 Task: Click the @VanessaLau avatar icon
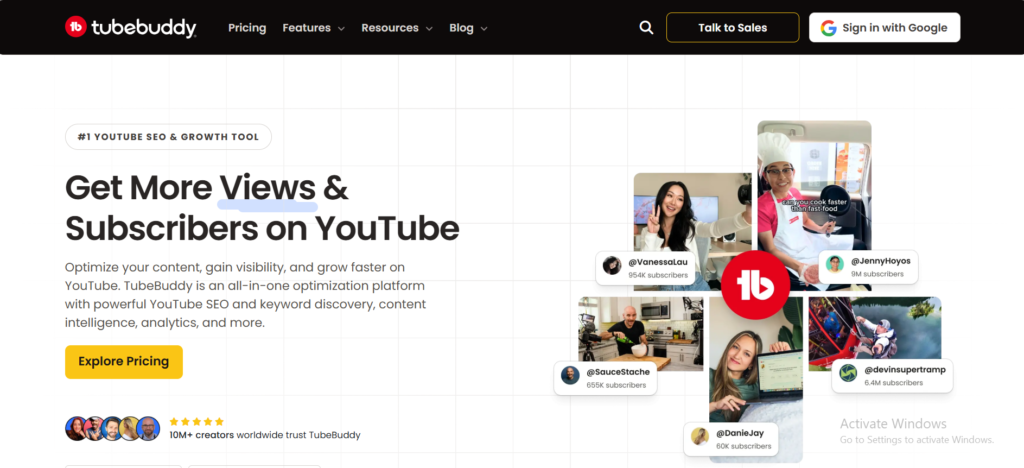(x=612, y=266)
